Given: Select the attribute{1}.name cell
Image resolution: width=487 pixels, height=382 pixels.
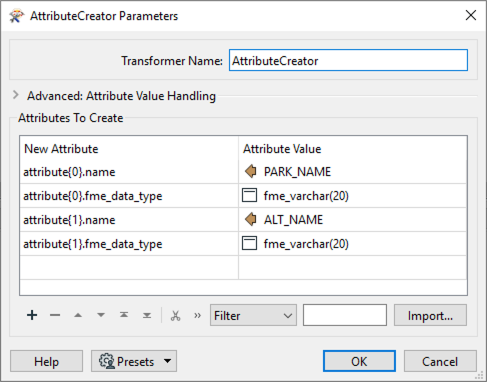Looking at the screenshot, I should coord(129,220).
